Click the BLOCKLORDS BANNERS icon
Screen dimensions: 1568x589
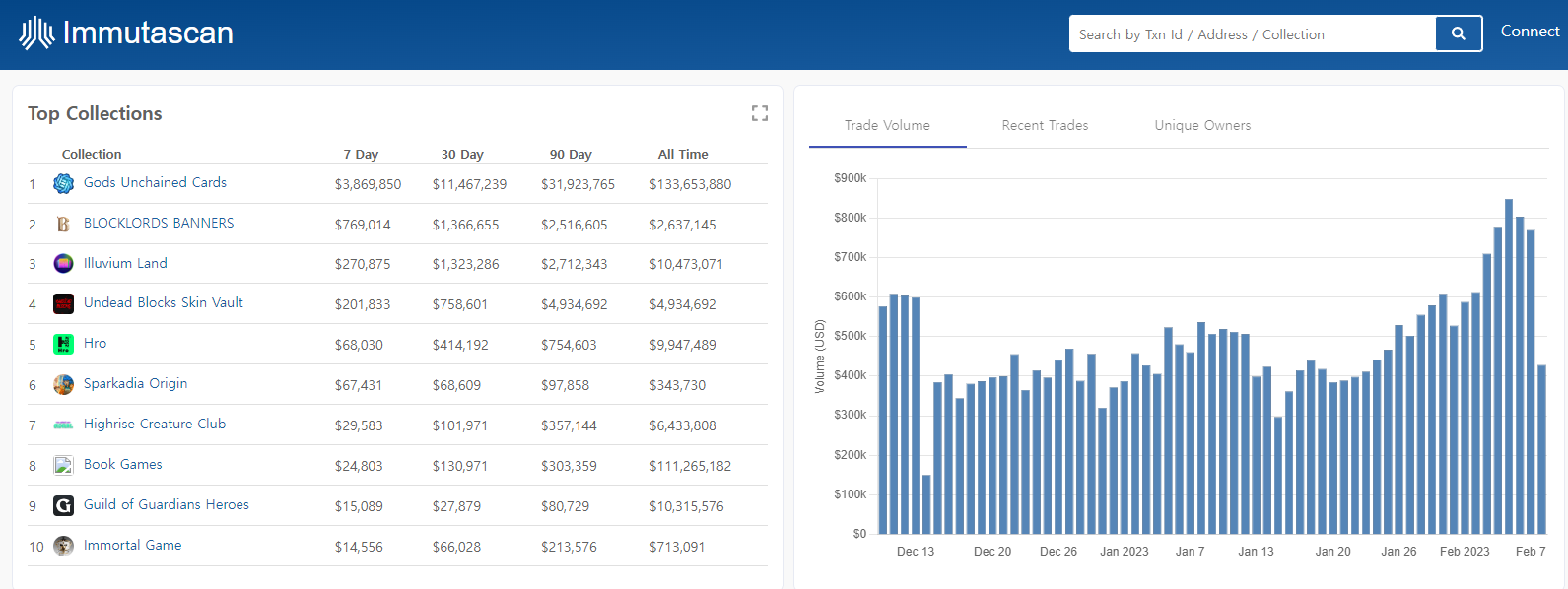point(64,224)
